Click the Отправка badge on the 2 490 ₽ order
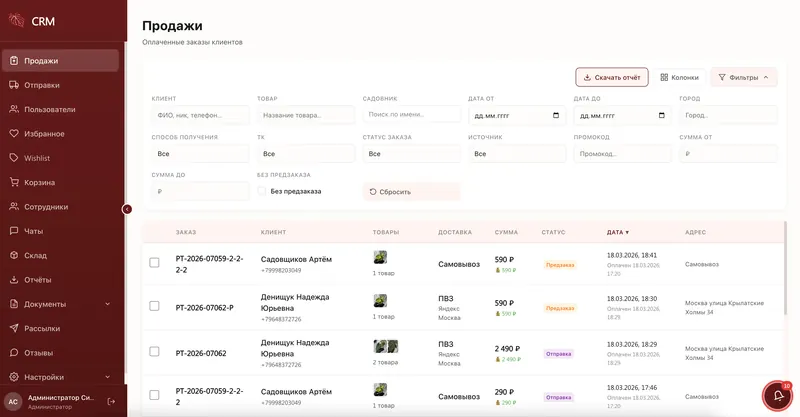The width and height of the screenshot is (800, 417). tap(558, 354)
